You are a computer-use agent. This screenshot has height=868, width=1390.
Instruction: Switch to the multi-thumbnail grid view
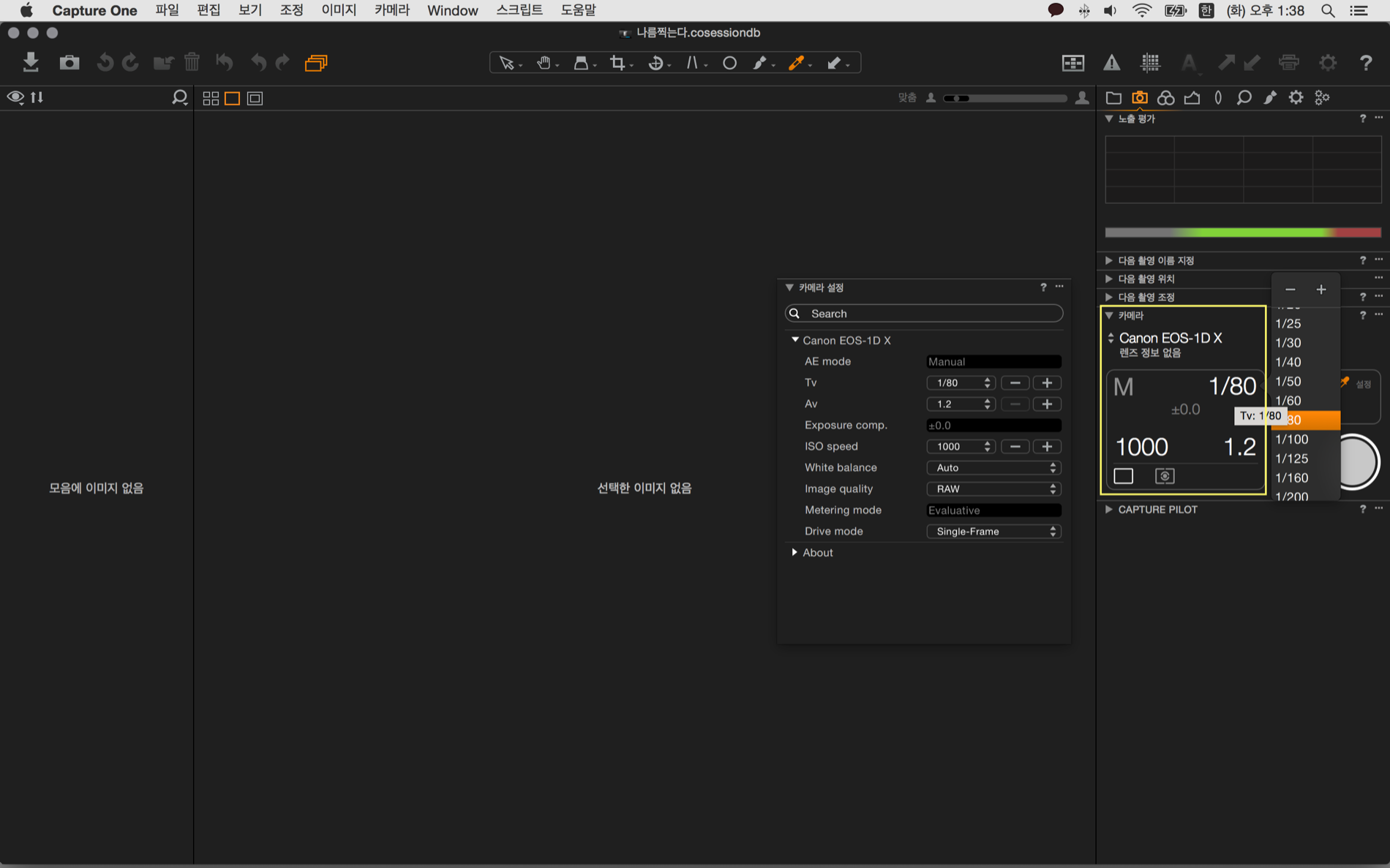click(211, 98)
